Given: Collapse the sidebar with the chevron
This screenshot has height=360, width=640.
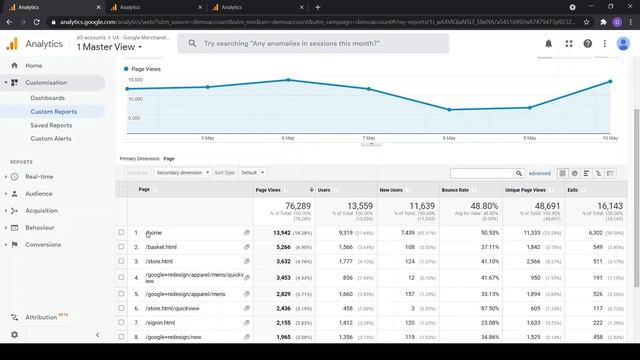Looking at the screenshot, I should coord(98,335).
